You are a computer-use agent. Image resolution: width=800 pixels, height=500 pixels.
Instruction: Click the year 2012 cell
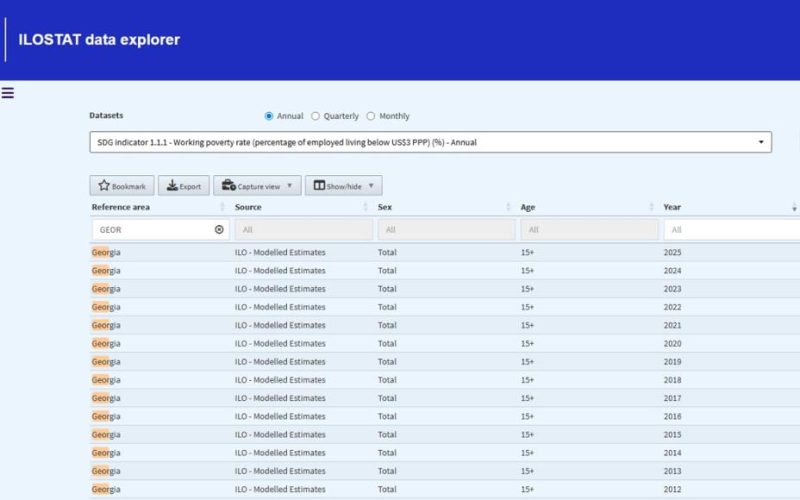tap(672, 489)
